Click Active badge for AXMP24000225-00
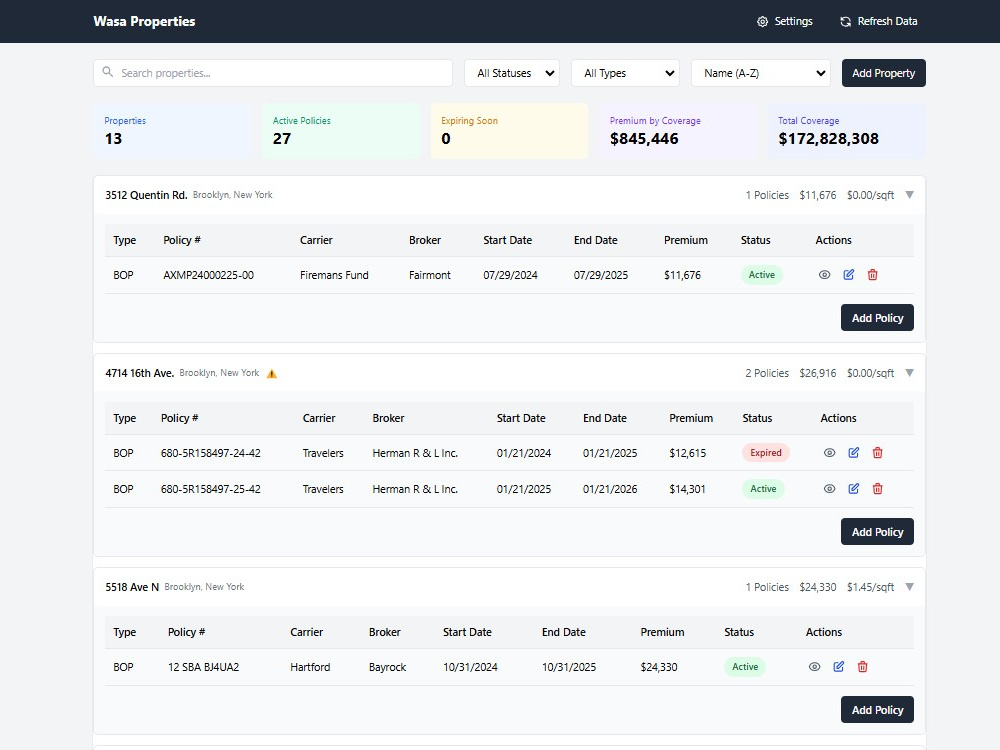Viewport: 1000px width, 750px height. click(761, 275)
